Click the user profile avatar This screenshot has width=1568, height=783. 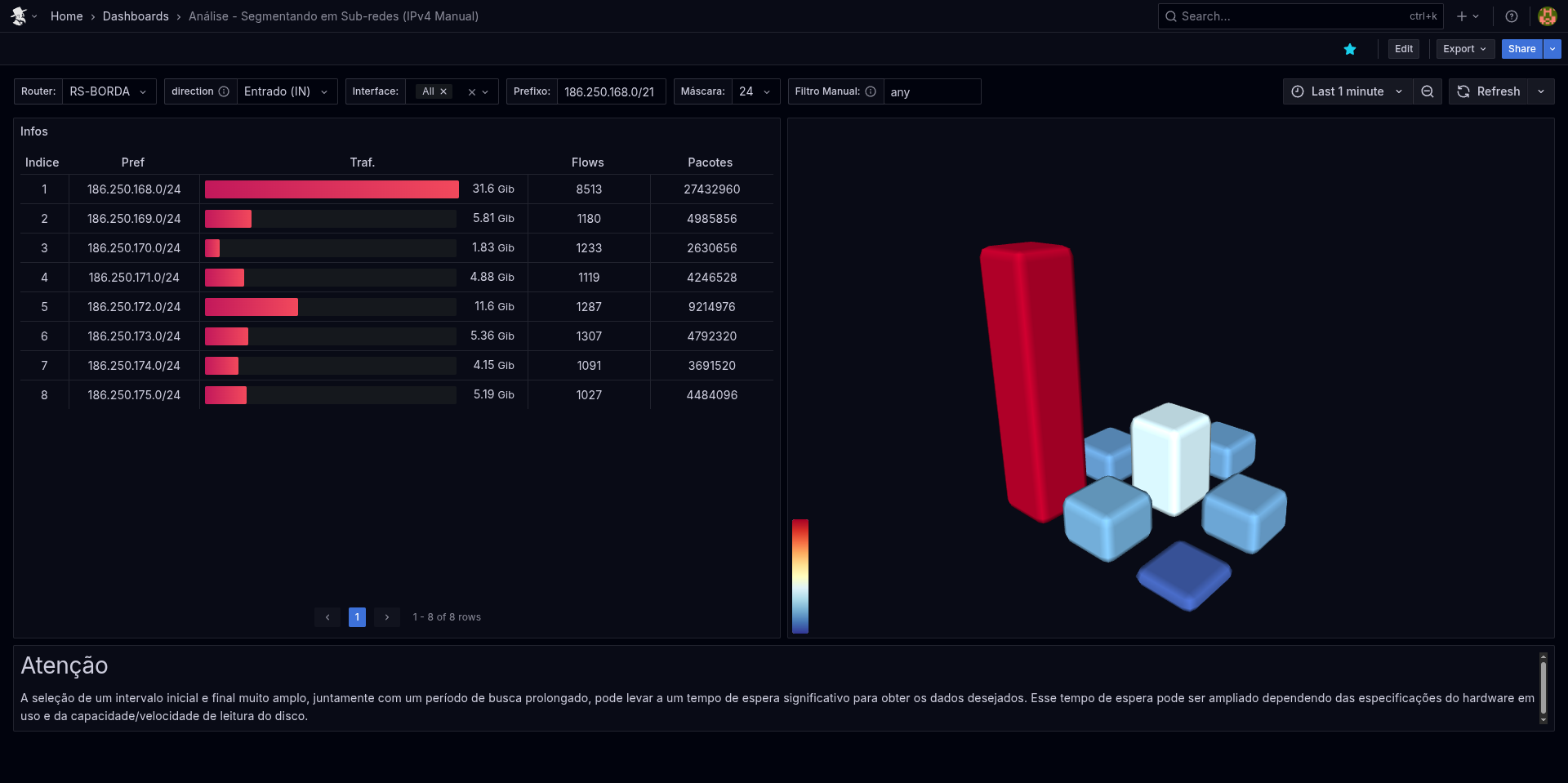pyautogui.click(x=1547, y=16)
